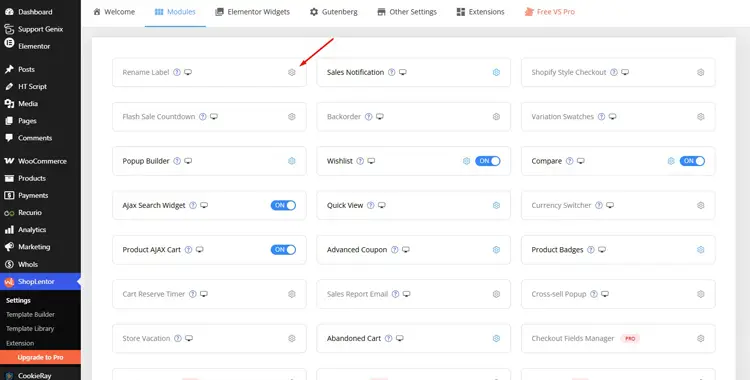Open Comments in sidebar

coord(40,138)
